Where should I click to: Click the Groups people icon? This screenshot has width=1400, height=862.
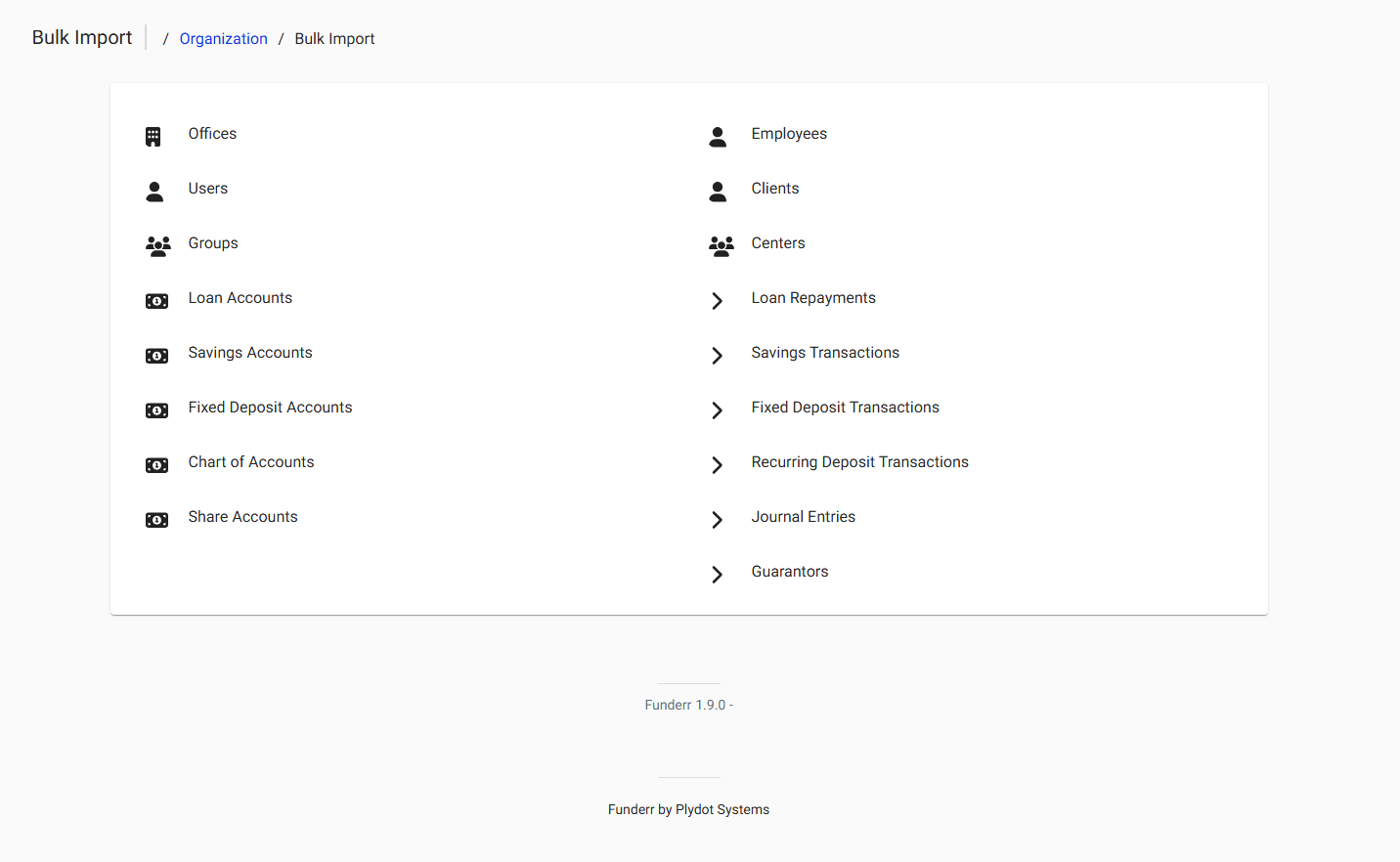pos(157,246)
